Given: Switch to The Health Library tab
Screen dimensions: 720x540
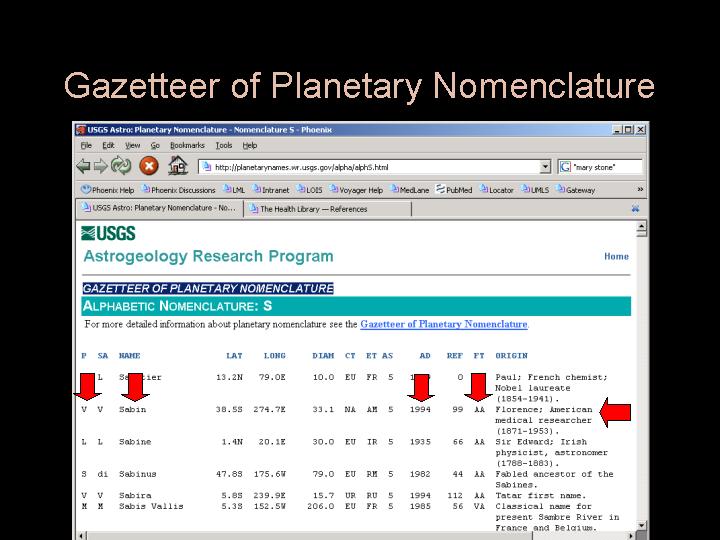Looking at the screenshot, I should pos(314,209).
